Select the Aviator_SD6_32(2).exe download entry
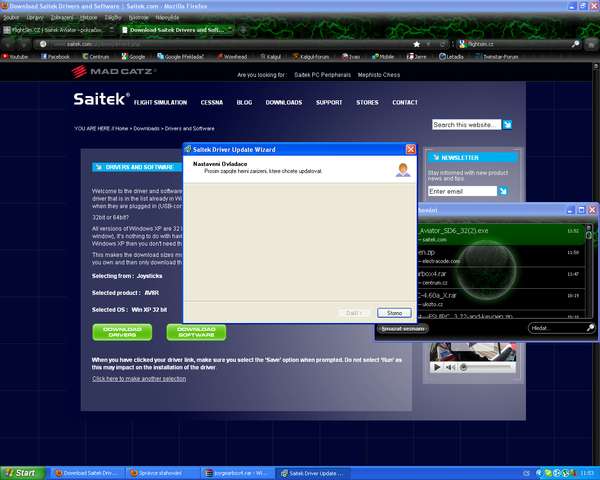The image size is (600, 480). [x=501, y=234]
